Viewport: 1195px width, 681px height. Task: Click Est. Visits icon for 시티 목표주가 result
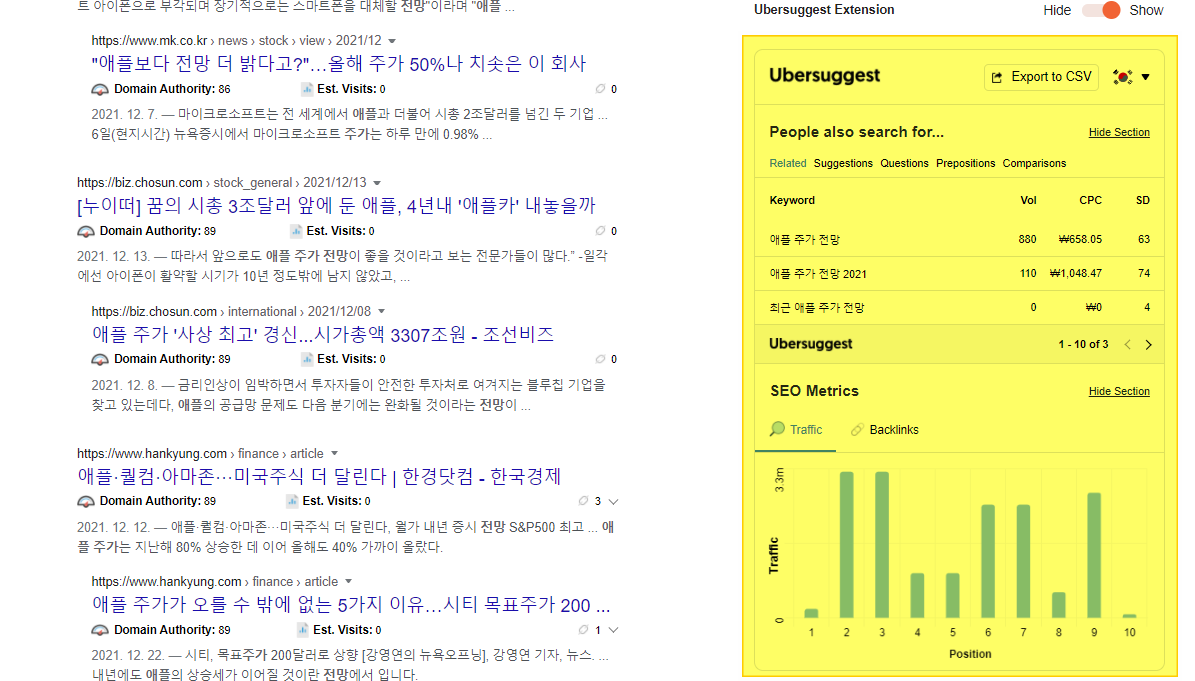click(x=303, y=630)
